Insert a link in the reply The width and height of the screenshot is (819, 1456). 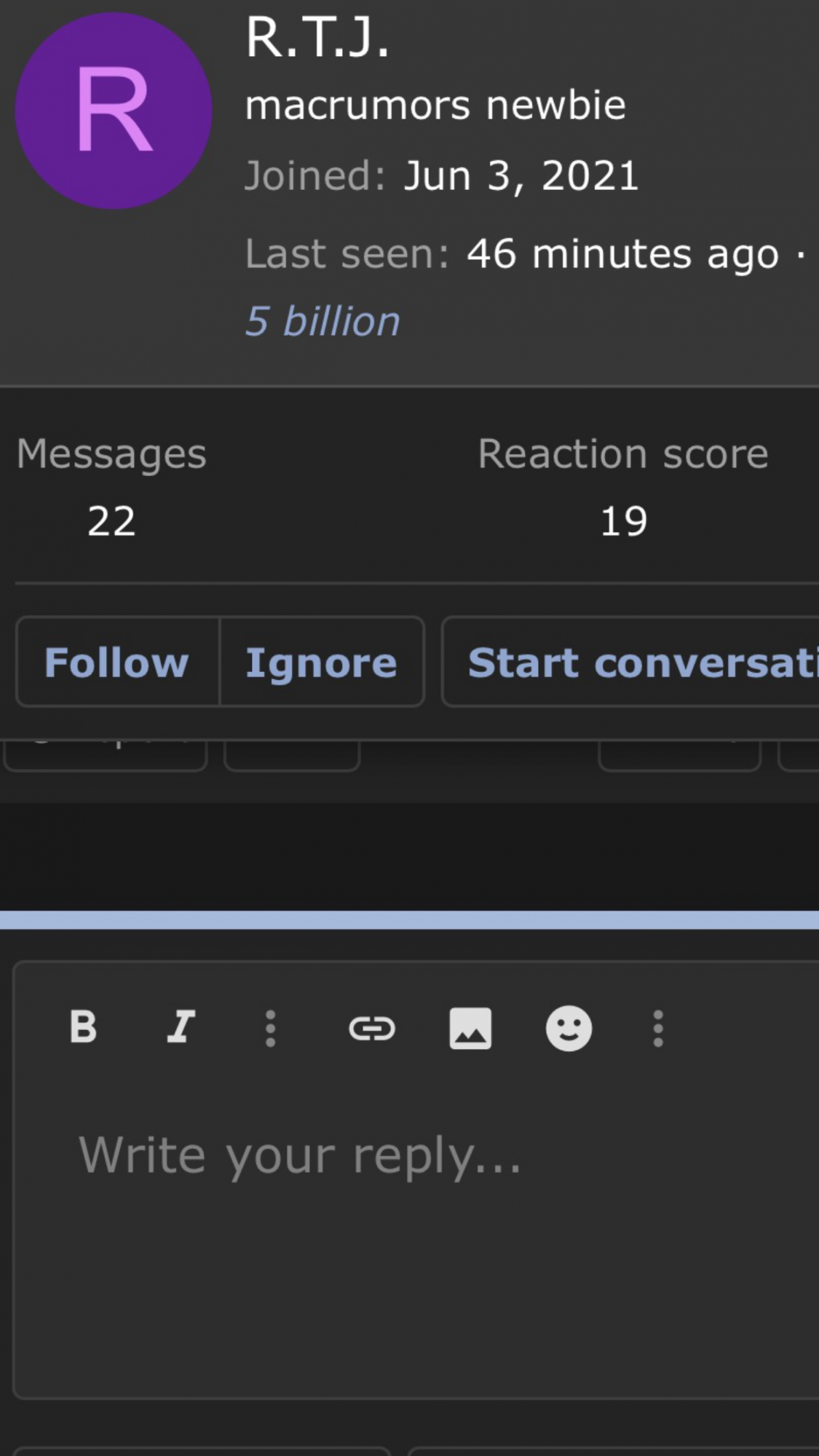click(372, 1028)
